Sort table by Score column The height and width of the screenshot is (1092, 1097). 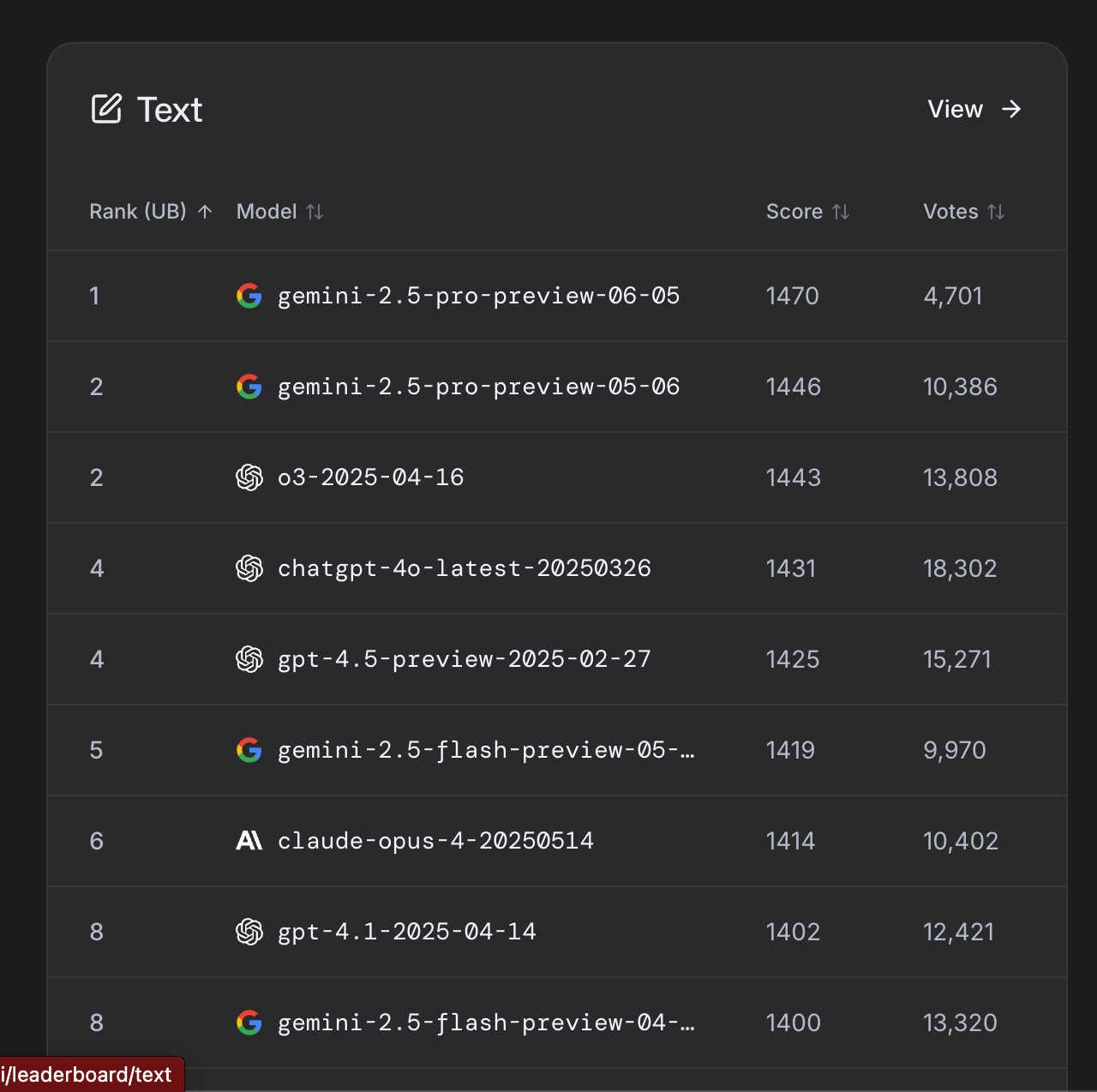pyautogui.click(x=841, y=212)
